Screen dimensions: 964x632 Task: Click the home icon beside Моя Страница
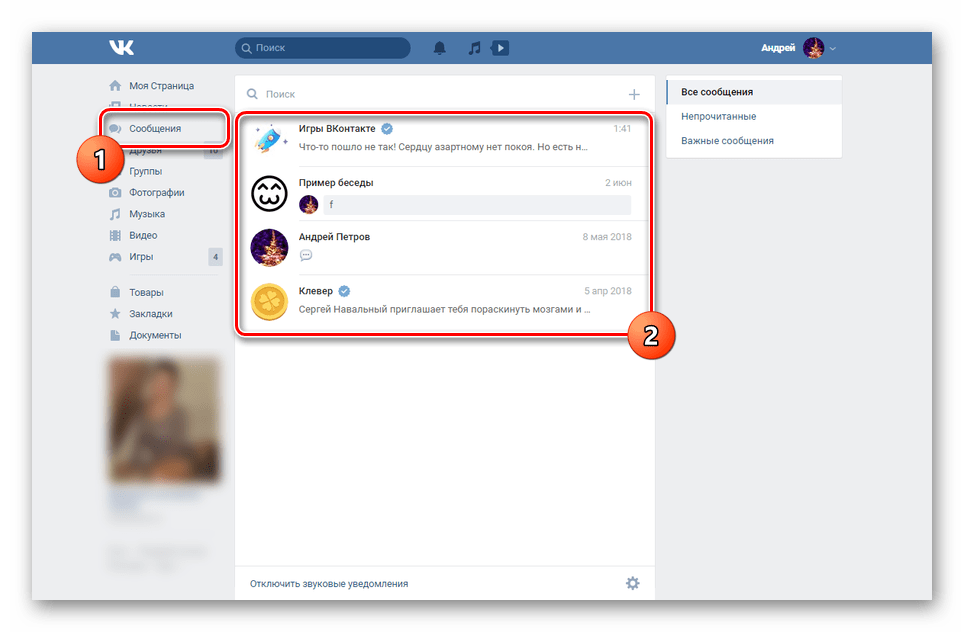point(115,85)
